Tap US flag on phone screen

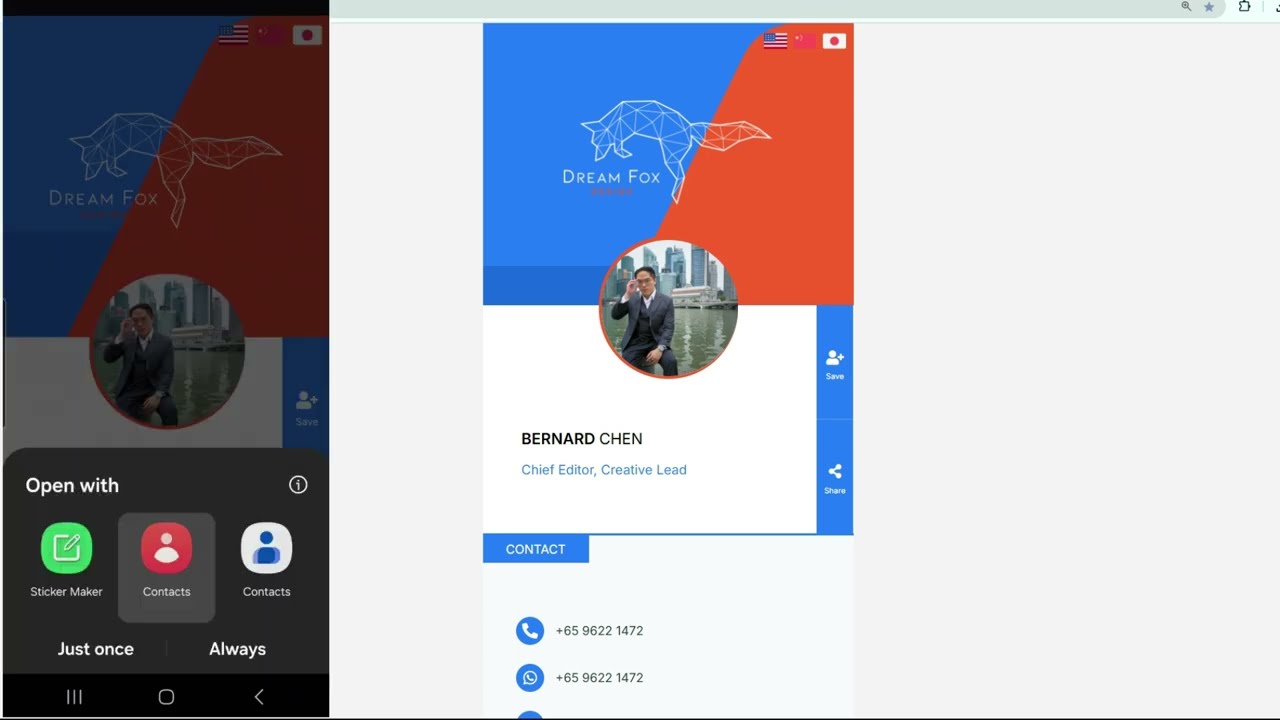pos(233,35)
